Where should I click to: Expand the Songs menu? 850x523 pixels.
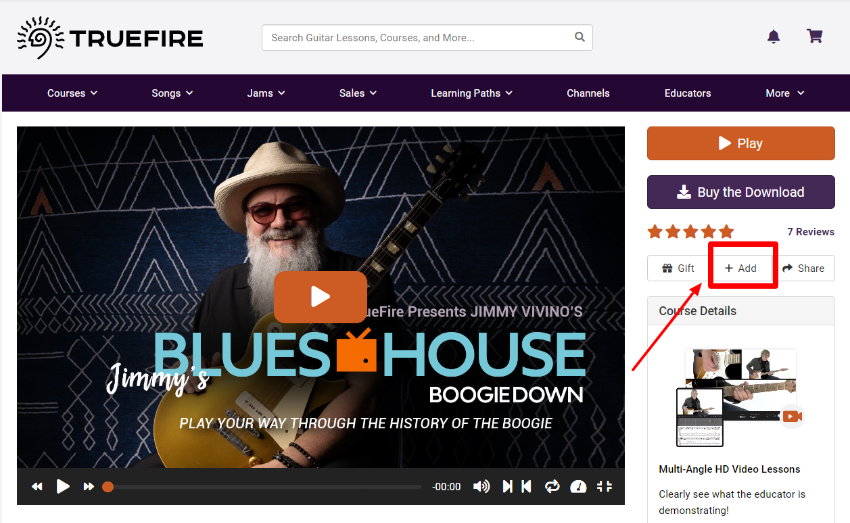172,93
